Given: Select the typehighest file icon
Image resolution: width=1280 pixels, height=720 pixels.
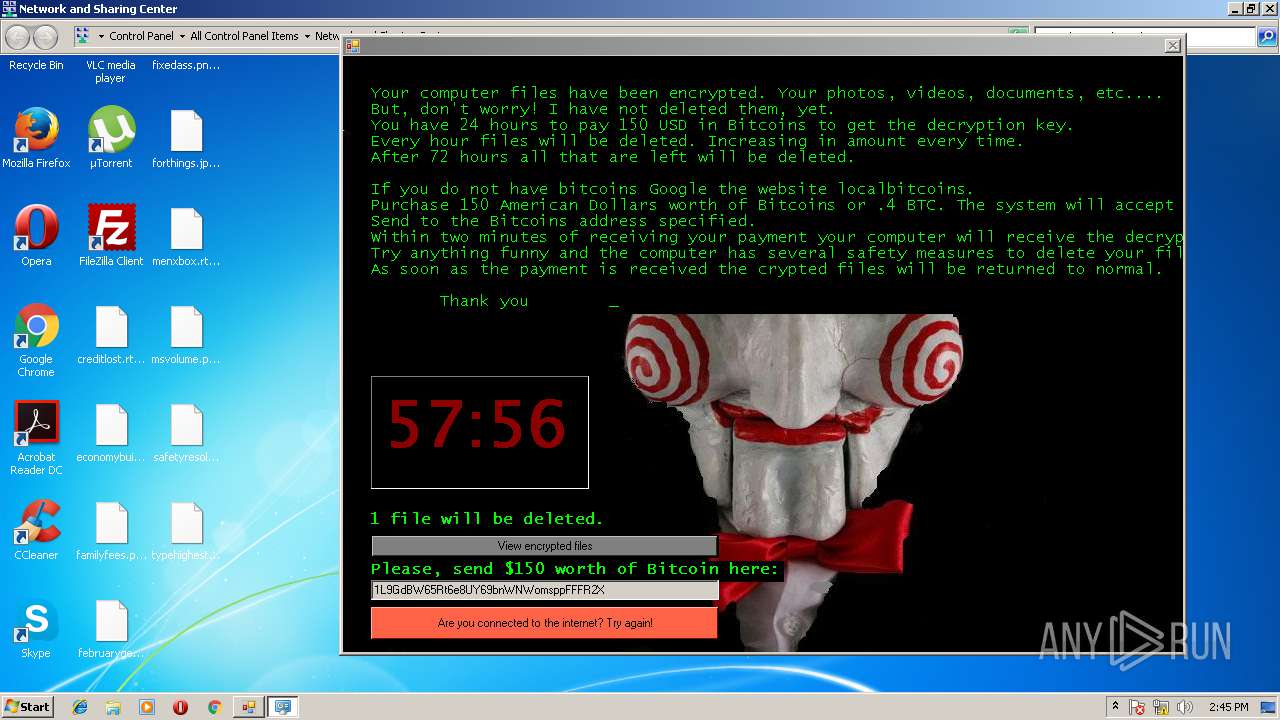Looking at the screenshot, I should [186, 523].
